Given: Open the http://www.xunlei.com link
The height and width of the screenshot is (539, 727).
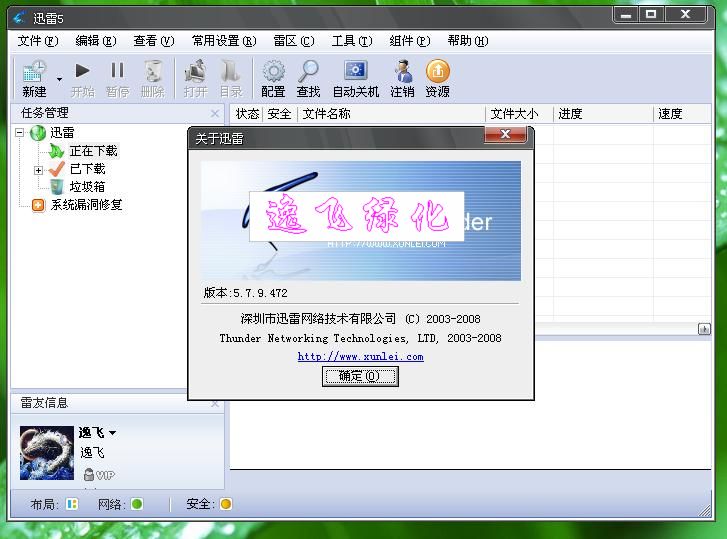Looking at the screenshot, I should pos(360,356).
